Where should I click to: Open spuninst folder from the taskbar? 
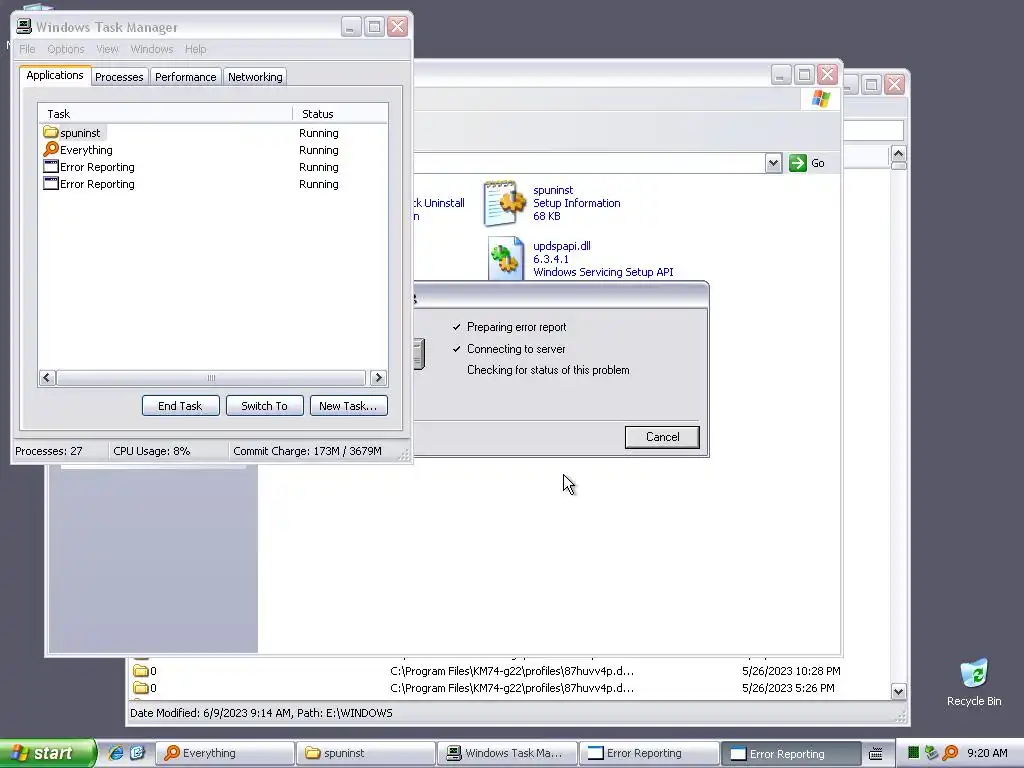[366, 753]
